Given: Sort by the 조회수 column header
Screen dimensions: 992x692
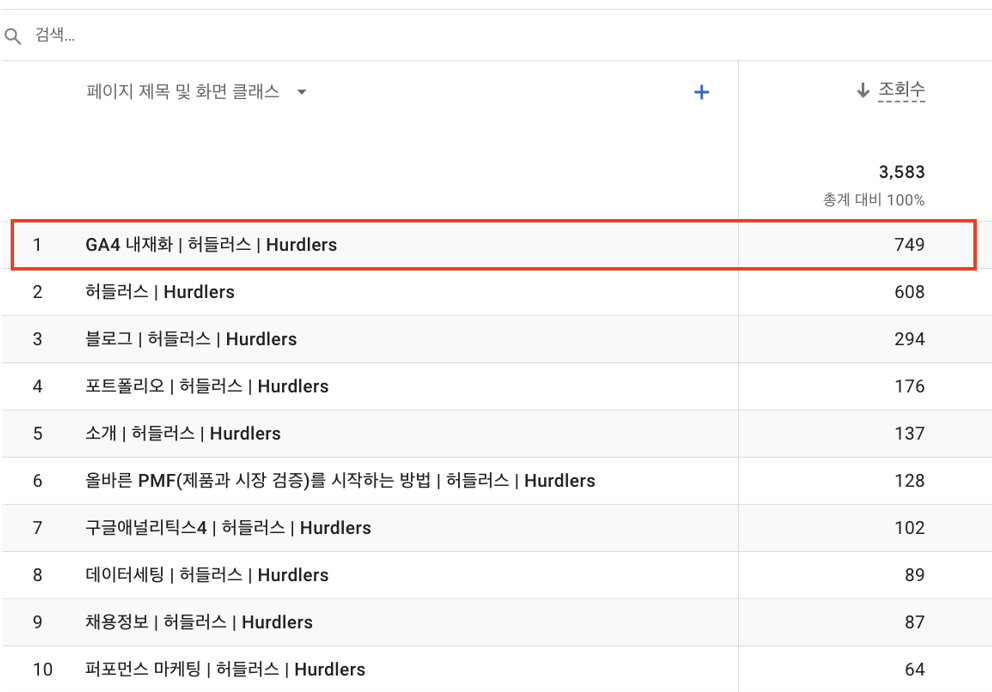Looking at the screenshot, I should point(901,90).
